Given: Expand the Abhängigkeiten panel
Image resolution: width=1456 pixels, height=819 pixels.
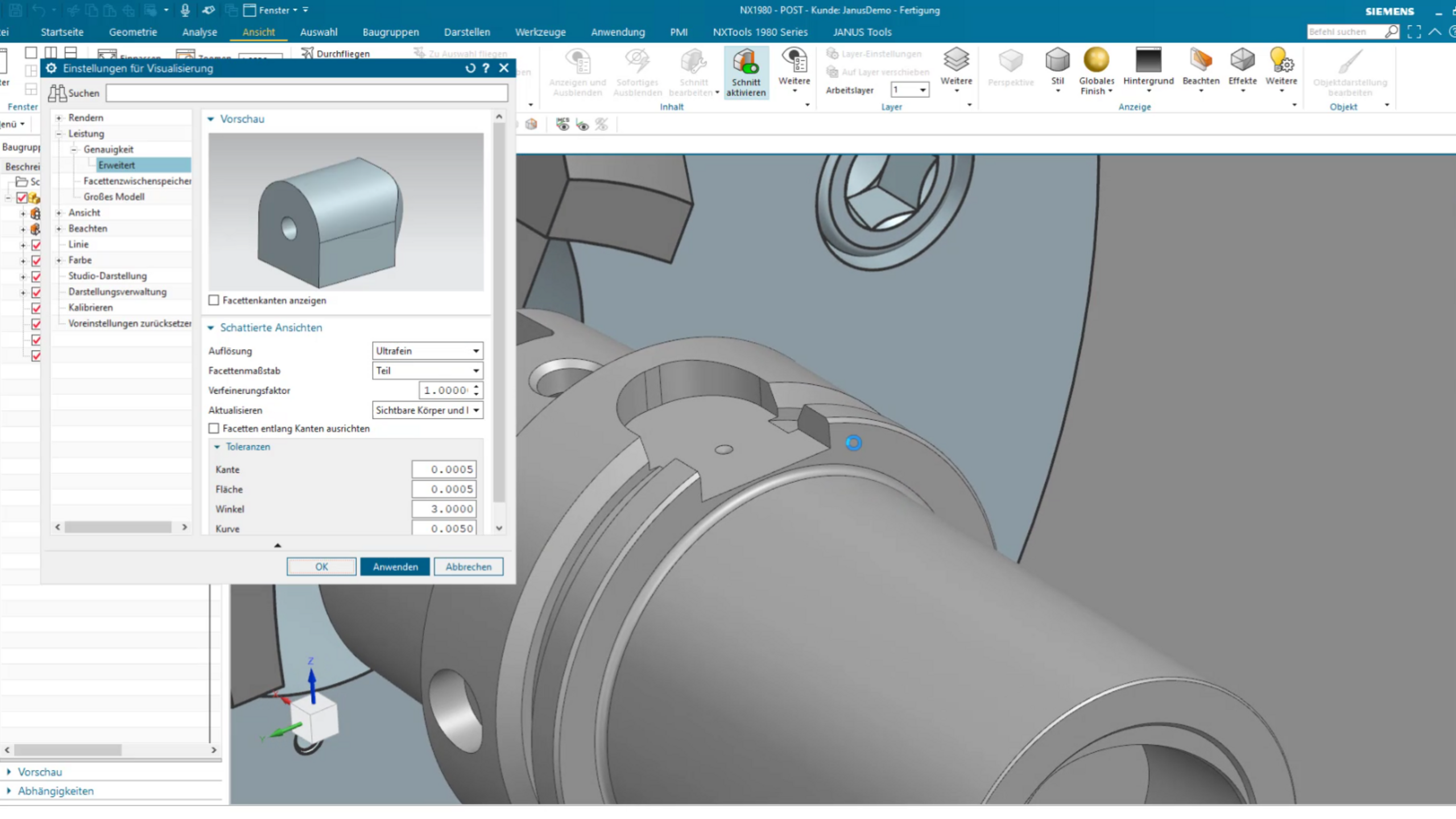Looking at the screenshot, I should pyautogui.click(x=9, y=791).
